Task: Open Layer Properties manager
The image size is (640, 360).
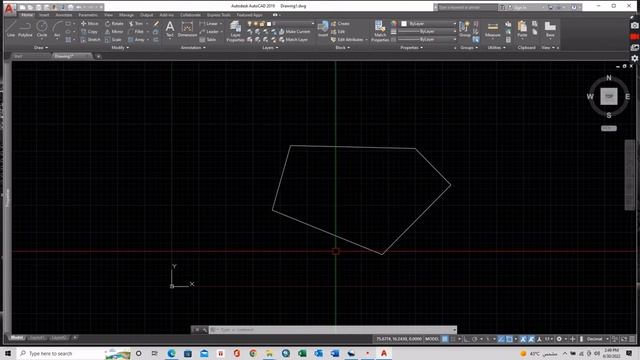Action: pos(236,31)
